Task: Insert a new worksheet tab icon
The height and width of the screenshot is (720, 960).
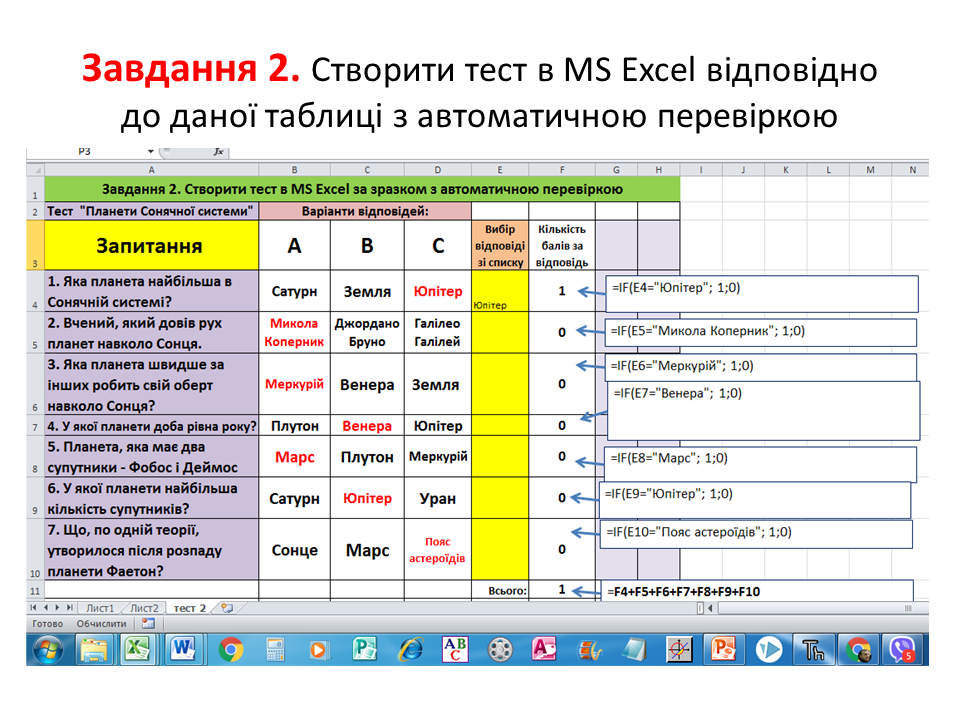Action: click(x=227, y=608)
